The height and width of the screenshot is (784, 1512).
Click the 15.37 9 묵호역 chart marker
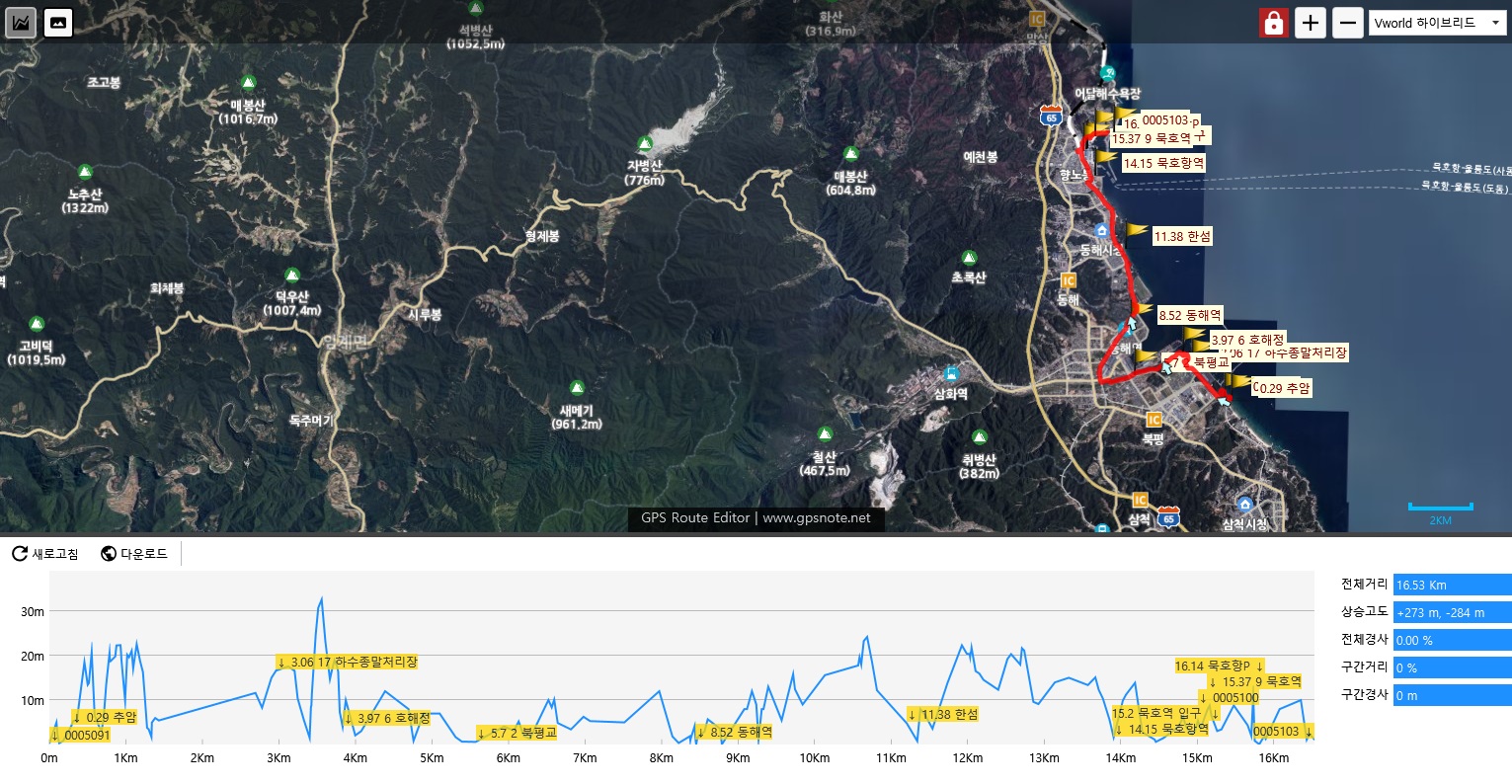[1254, 682]
